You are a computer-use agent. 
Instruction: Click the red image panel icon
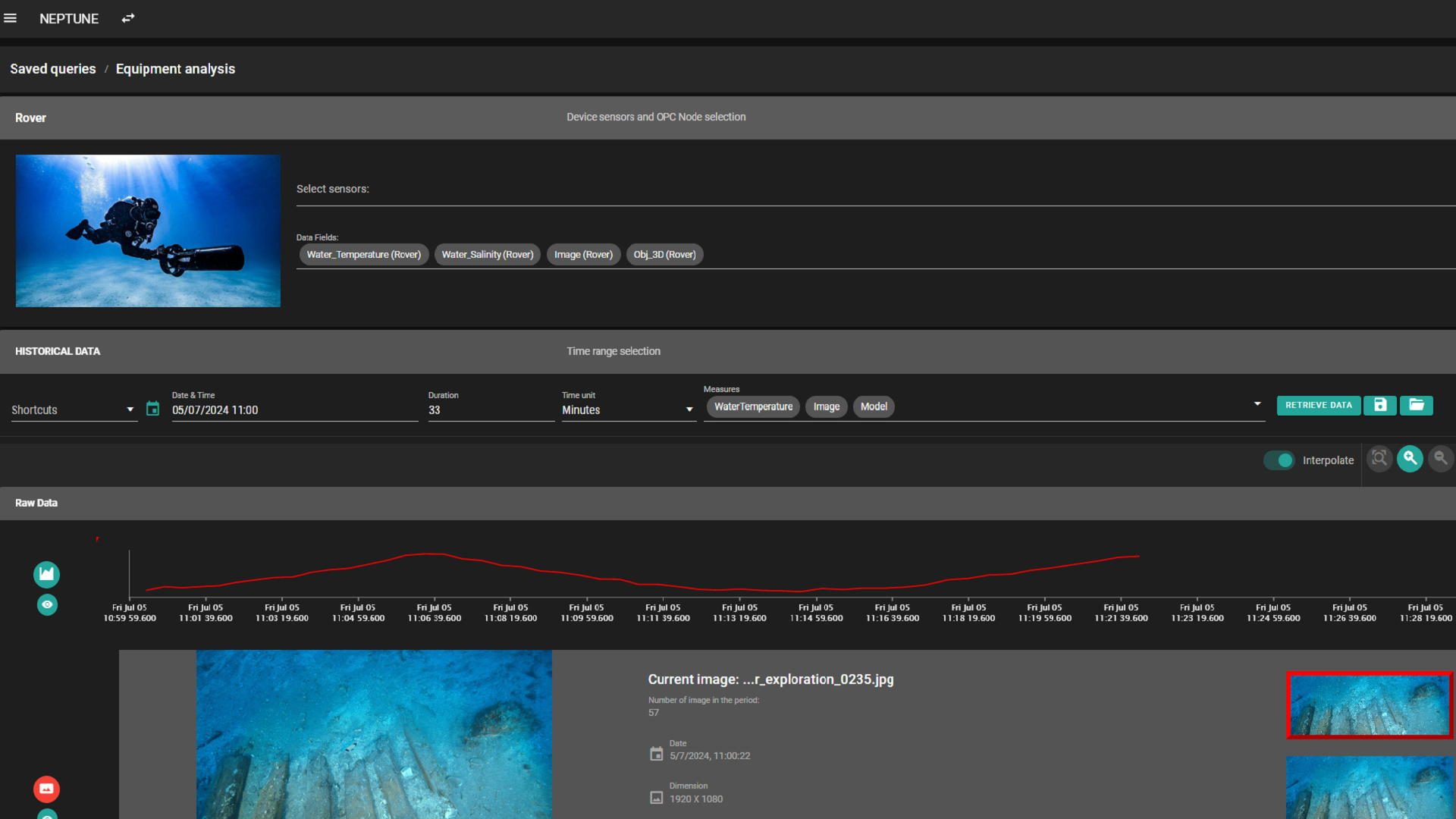47,789
